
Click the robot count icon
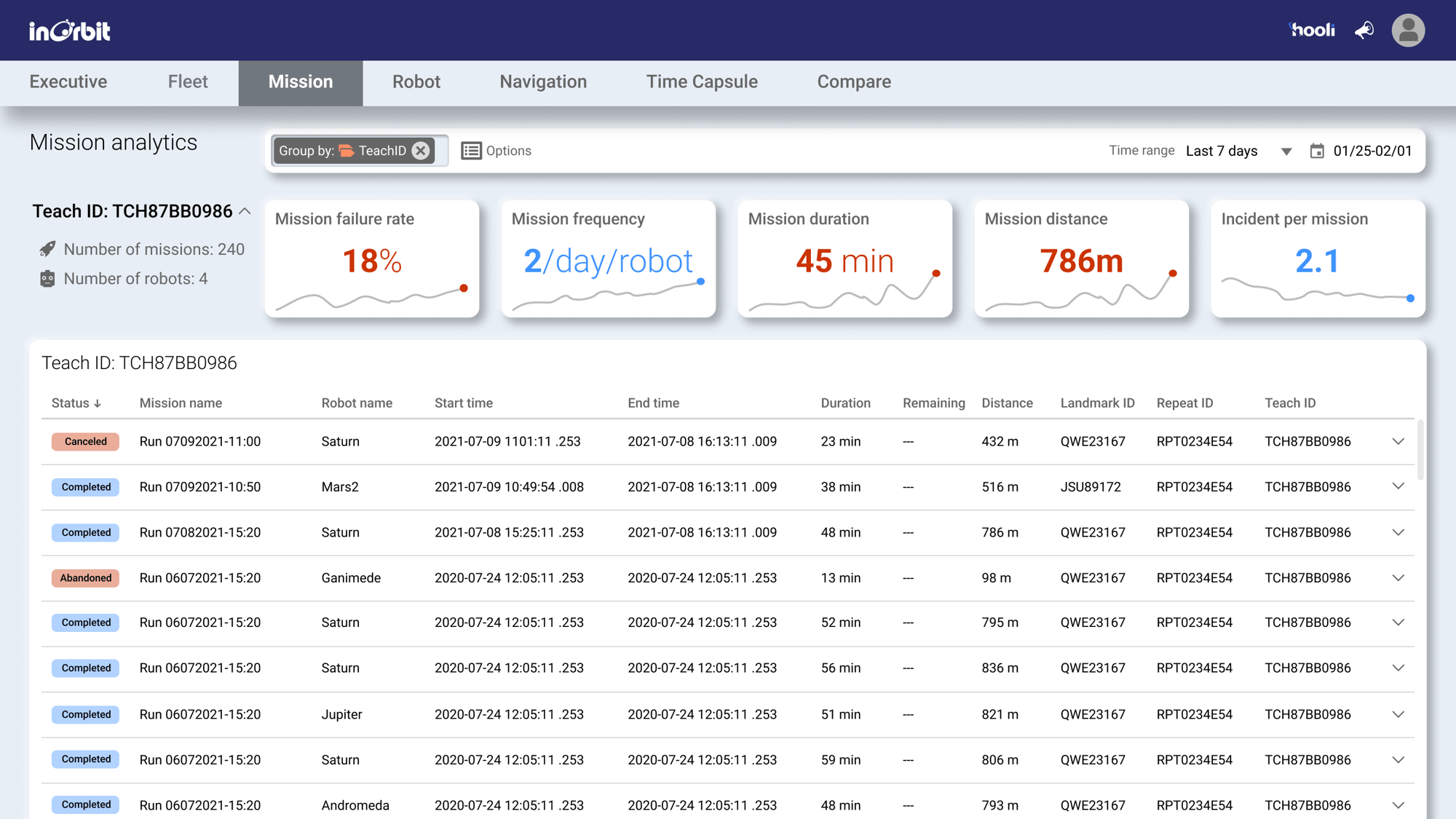click(x=47, y=279)
